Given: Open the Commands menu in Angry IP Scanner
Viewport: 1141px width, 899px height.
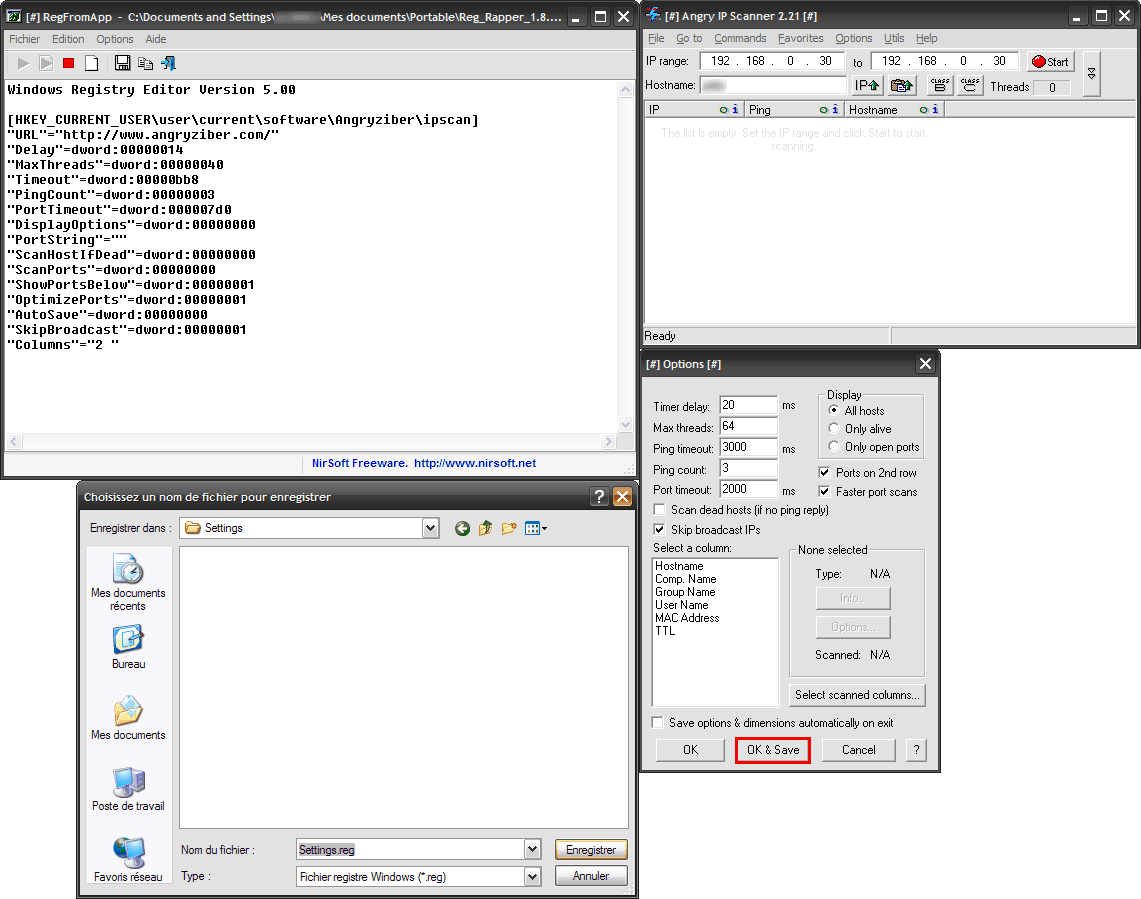Looking at the screenshot, I should tap(740, 39).
